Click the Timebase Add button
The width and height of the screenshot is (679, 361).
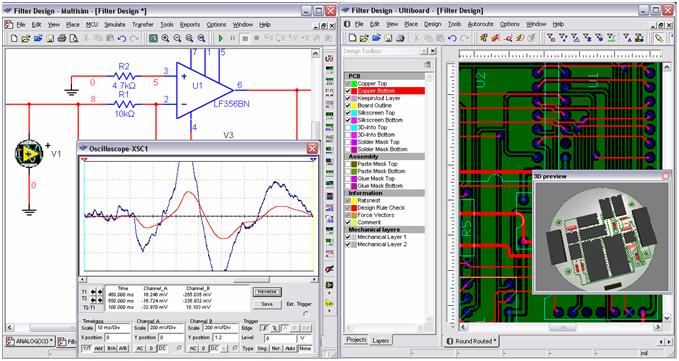pos(99,348)
